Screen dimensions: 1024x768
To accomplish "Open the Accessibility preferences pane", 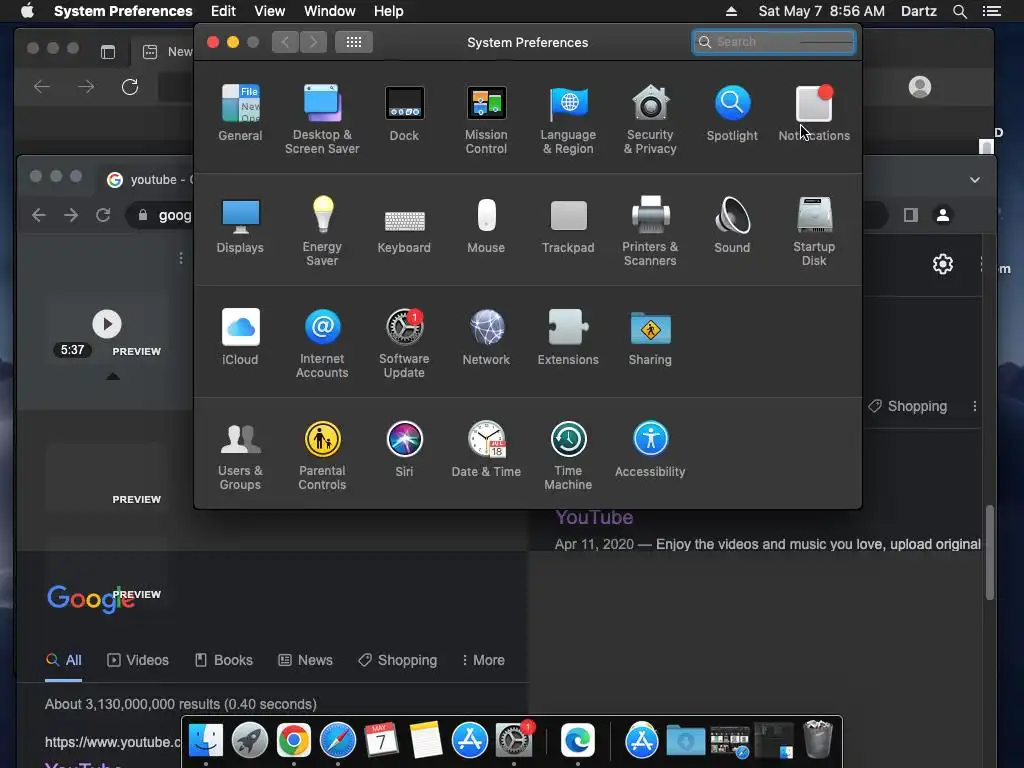I will pos(650,449).
